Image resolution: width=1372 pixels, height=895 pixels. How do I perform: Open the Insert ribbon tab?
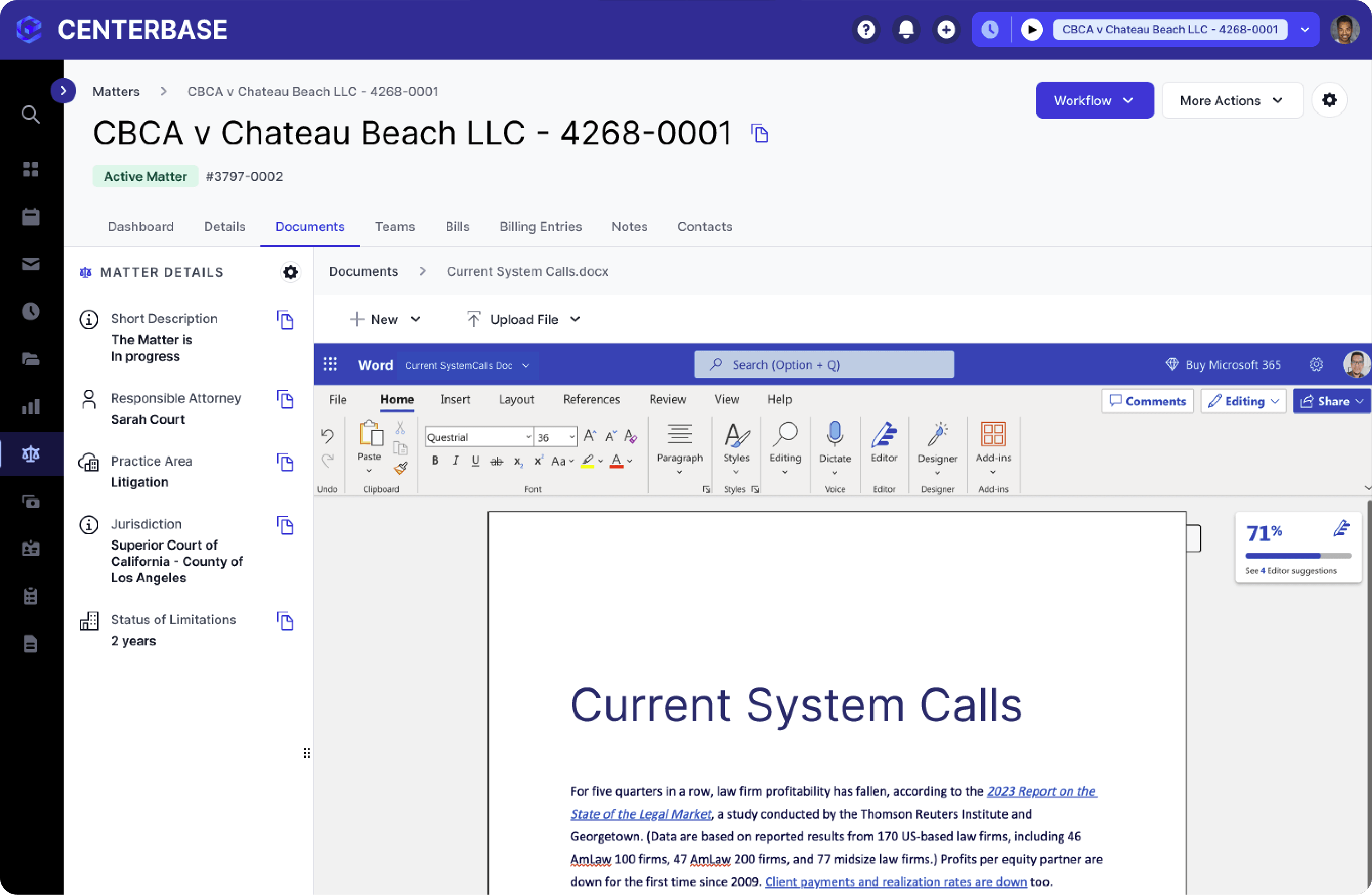(455, 399)
